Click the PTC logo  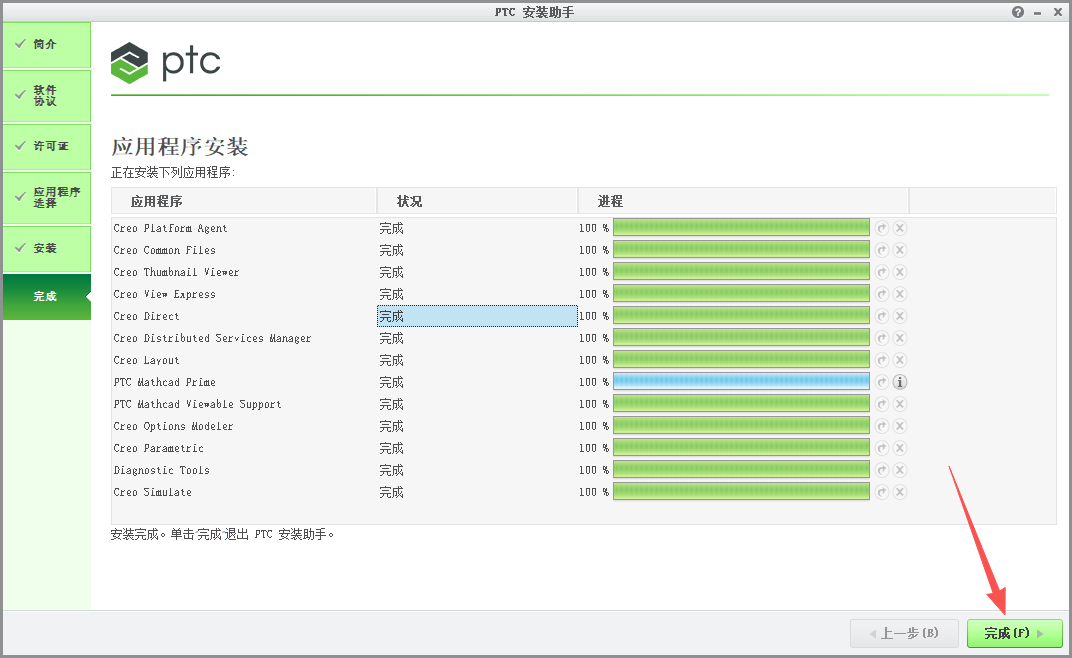[x=162, y=62]
